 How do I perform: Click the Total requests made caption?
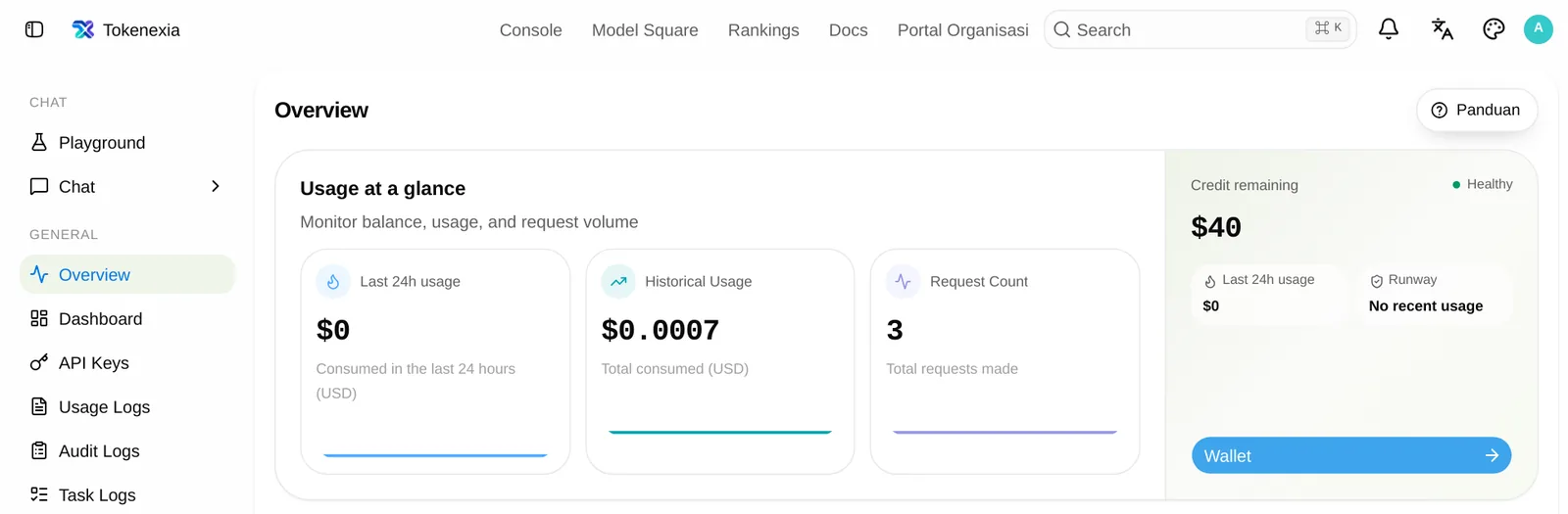[952, 369]
